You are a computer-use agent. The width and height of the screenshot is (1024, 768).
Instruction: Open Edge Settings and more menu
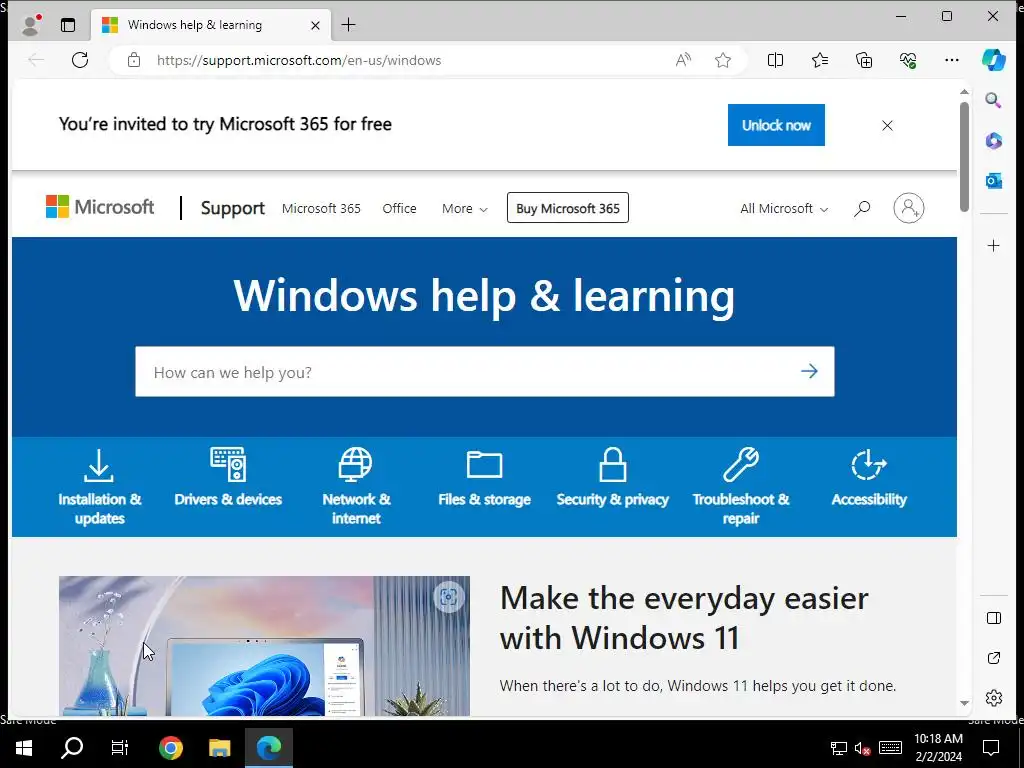[952, 60]
